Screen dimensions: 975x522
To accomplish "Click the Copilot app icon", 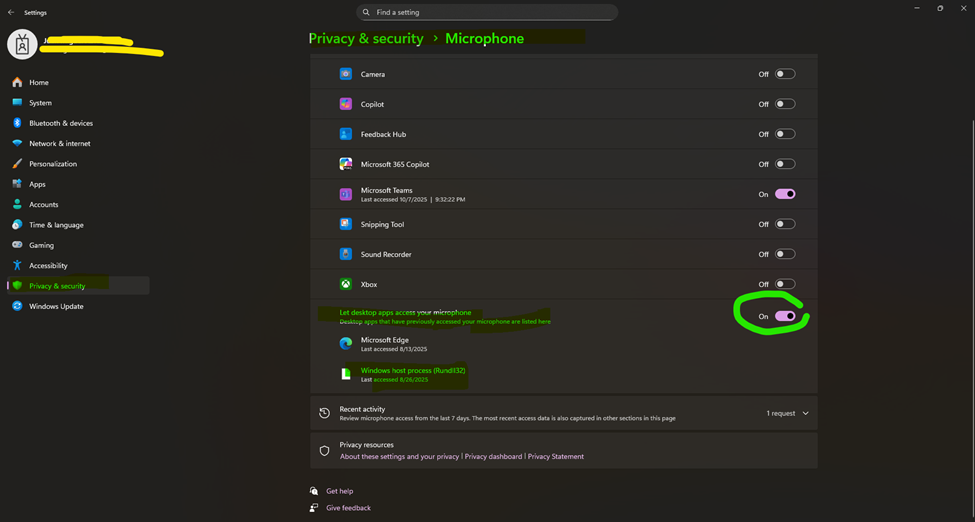I will coord(345,104).
